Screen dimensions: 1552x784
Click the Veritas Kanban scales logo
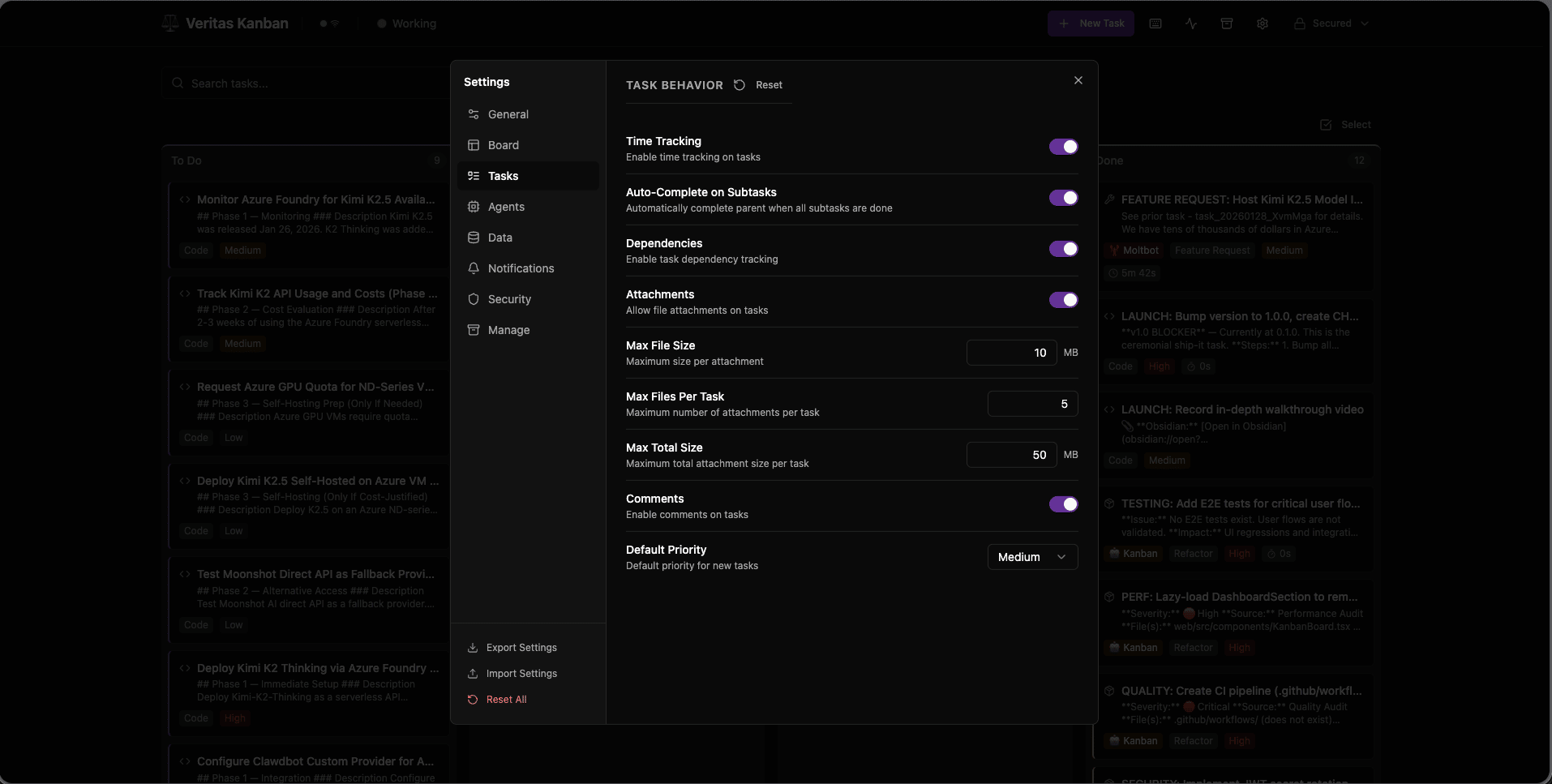[x=170, y=24]
